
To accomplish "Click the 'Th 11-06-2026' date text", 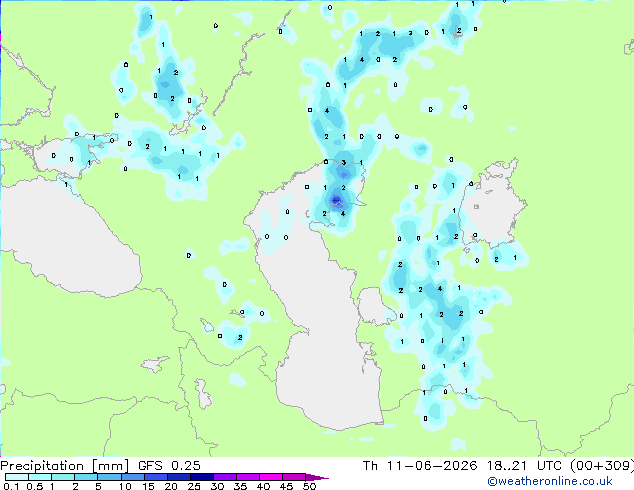I will tap(420, 466).
